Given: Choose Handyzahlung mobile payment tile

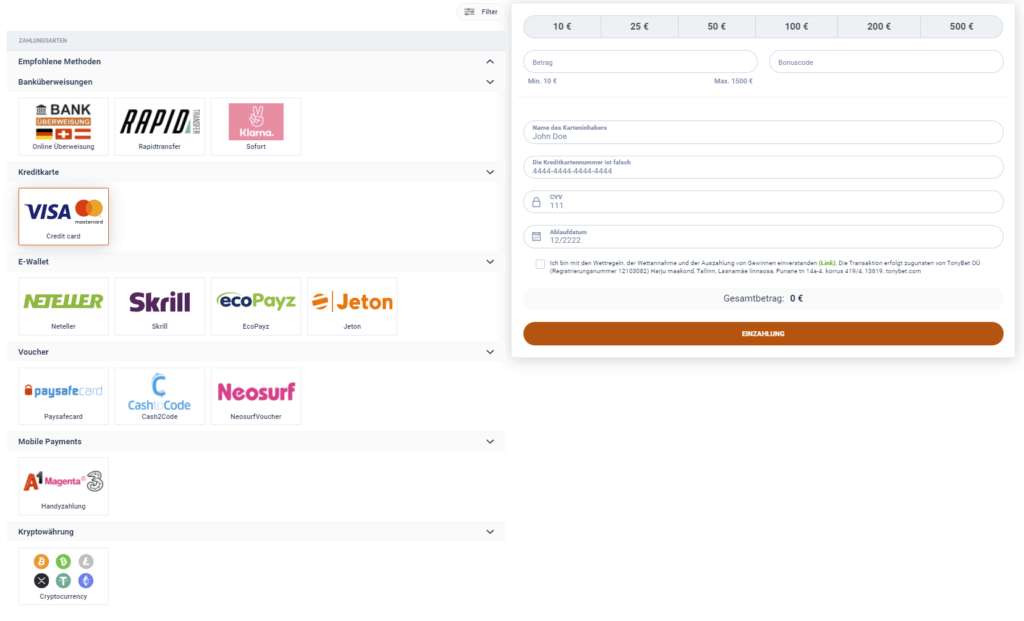Looking at the screenshot, I should point(63,486).
